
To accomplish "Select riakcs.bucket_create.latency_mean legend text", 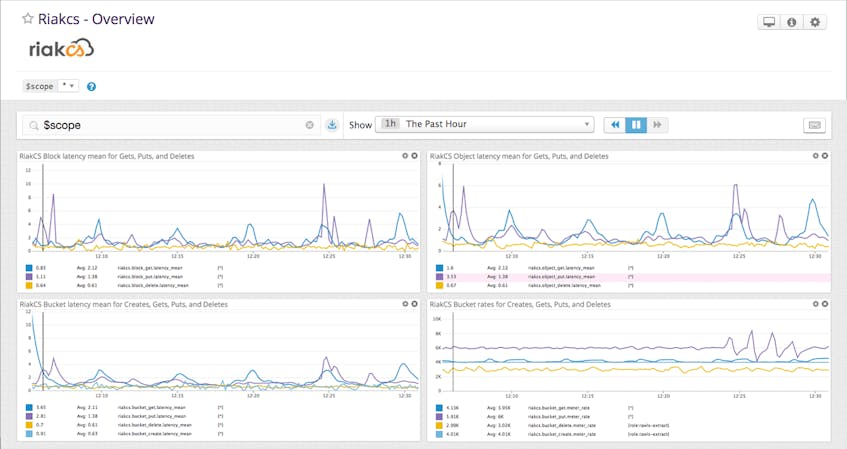I will tap(154, 434).
